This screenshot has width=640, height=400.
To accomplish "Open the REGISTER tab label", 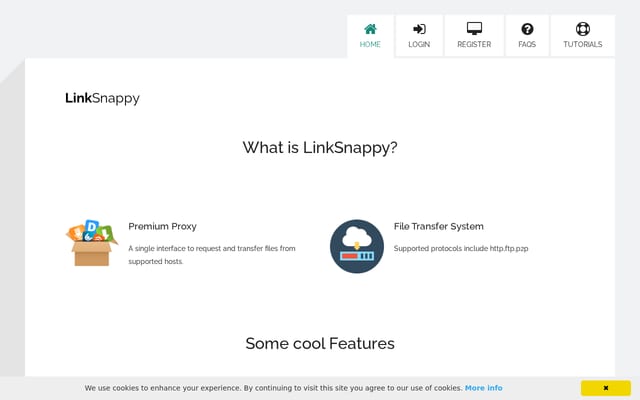I will click(474, 44).
